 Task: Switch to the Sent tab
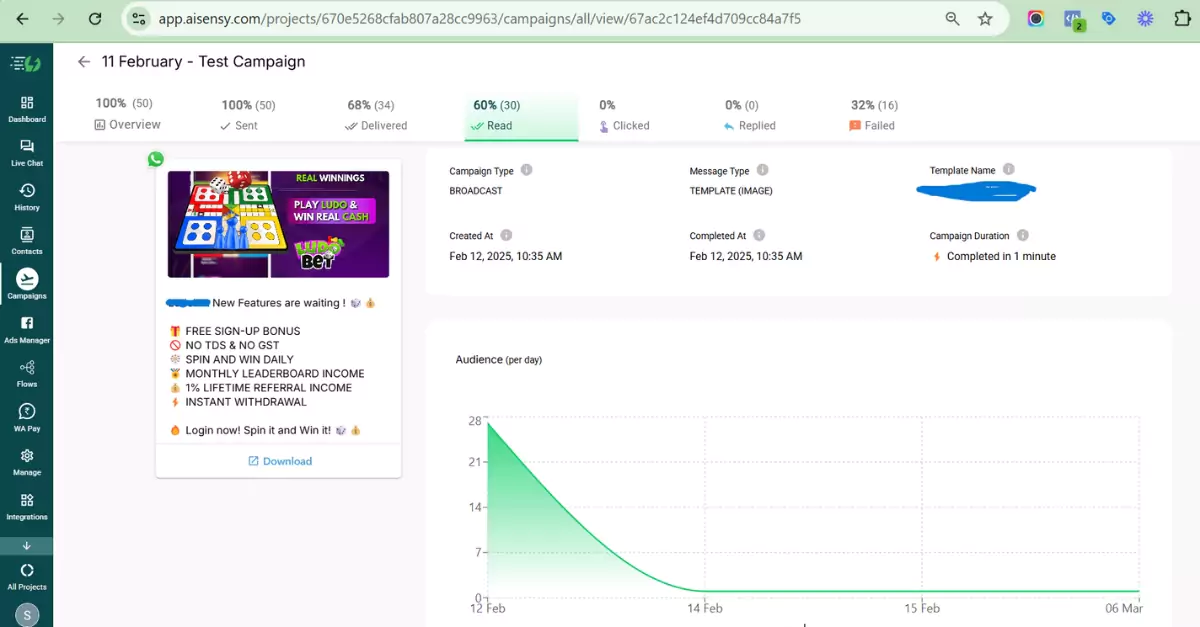(x=248, y=115)
